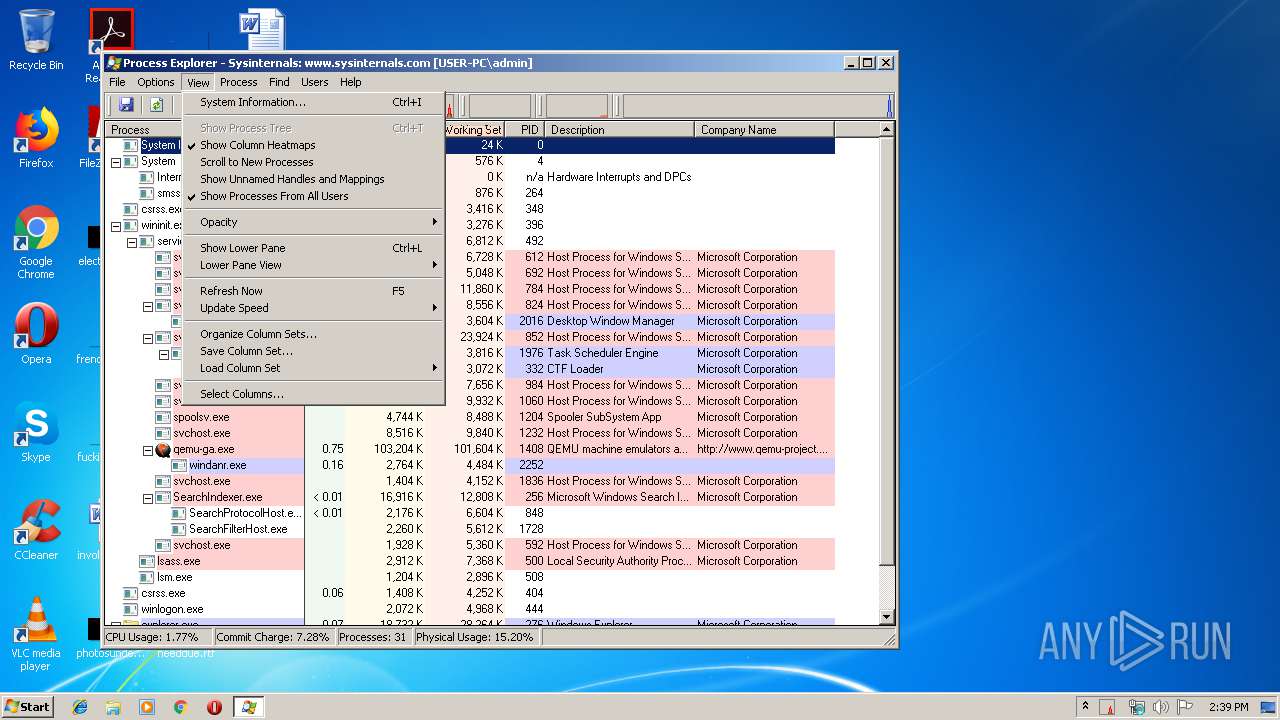This screenshot has width=1280, height=720.
Task: Choose Select Columns from View menu
Action: click(313, 394)
